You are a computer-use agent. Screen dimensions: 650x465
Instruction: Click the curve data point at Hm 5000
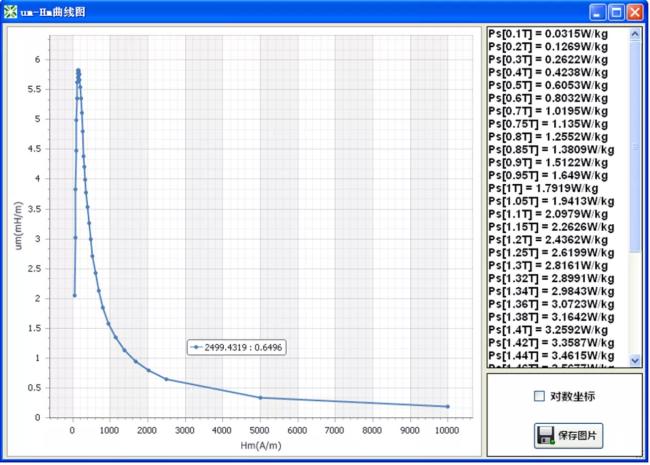pyautogui.click(x=260, y=398)
